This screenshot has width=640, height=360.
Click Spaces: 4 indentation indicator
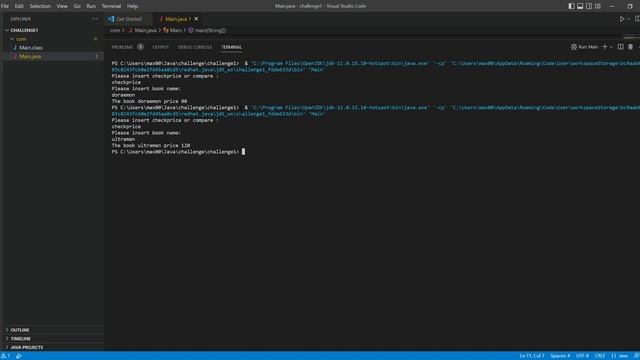click(560, 356)
